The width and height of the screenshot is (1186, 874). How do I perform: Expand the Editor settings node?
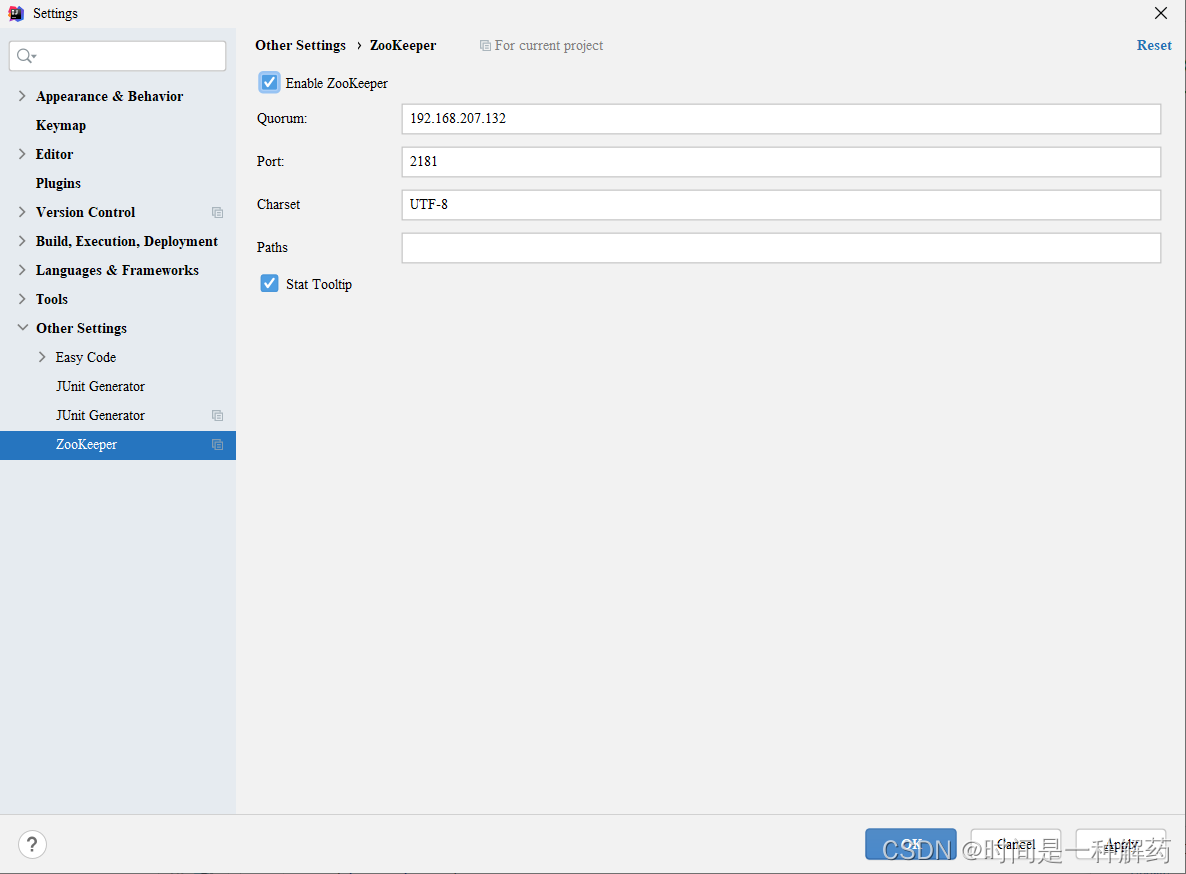coord(22,154)
